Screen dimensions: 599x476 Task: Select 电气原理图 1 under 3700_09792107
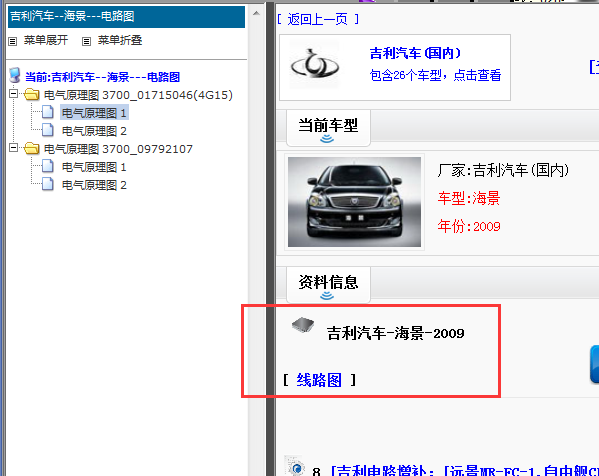click(x=94, y=167)
